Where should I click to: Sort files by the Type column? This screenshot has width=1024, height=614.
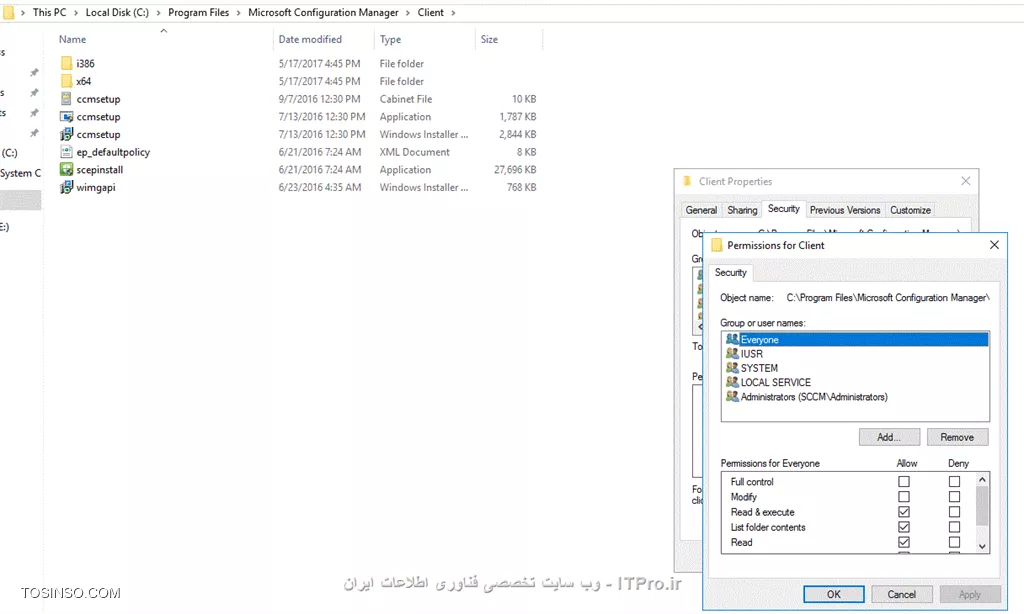(x=391, y=39)
